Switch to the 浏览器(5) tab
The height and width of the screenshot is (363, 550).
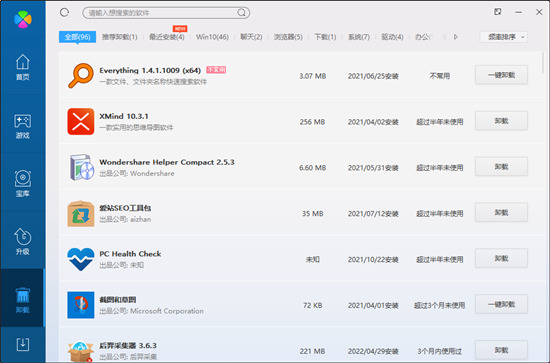pos(288,37)
